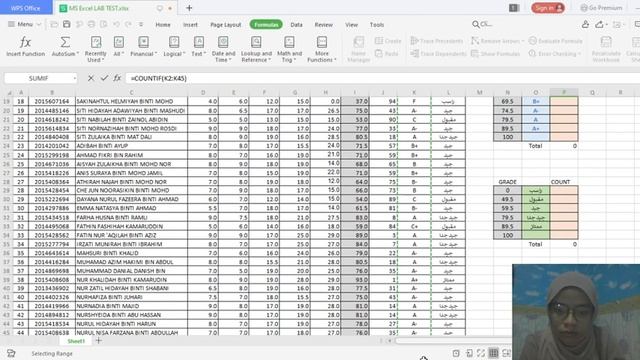Expand Error Checking dropdown
The height and width of the screenshot is (360, 640).
click(579, 53)
